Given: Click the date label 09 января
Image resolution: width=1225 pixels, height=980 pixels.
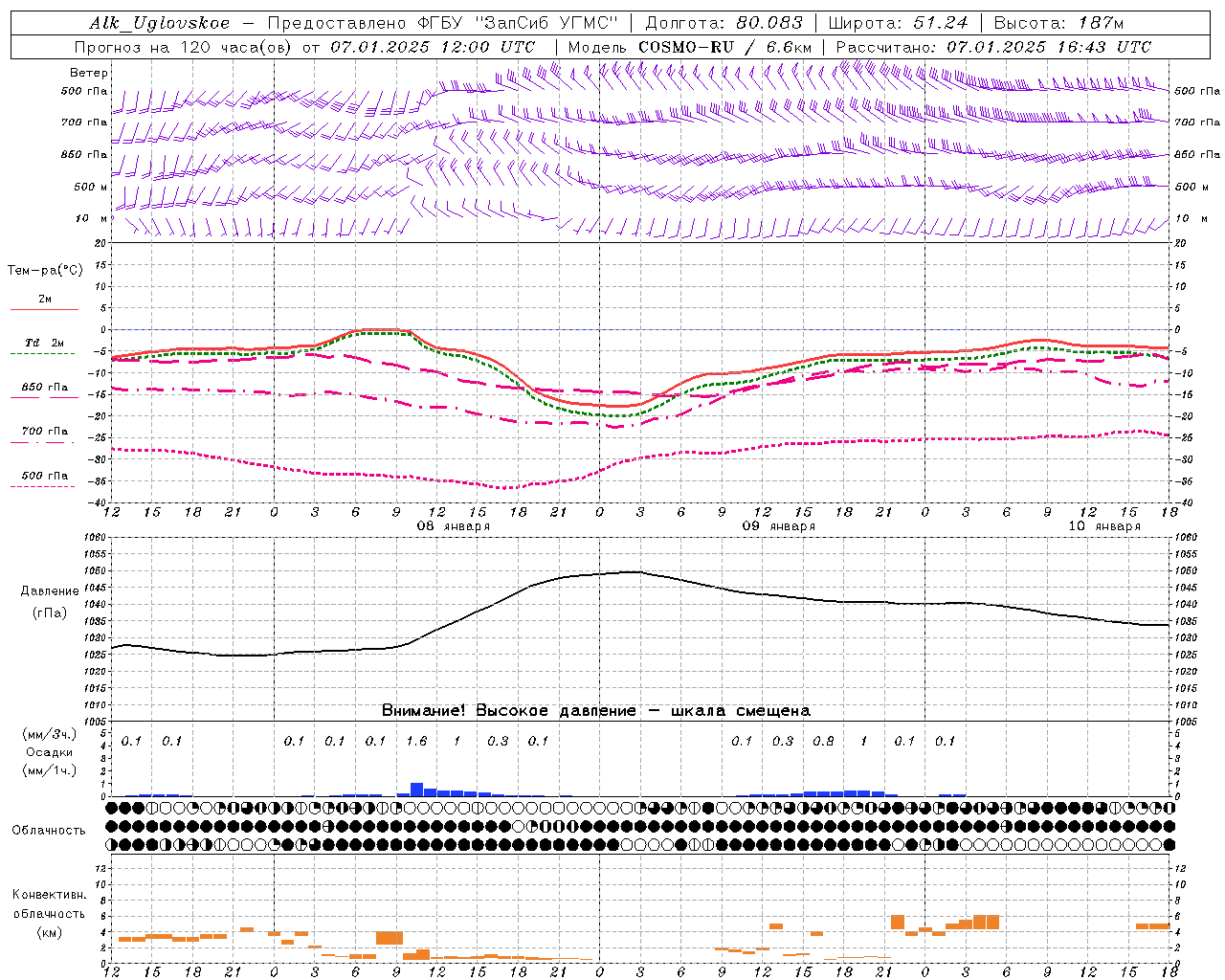Looking at the screenshot, I should (779, 526).
